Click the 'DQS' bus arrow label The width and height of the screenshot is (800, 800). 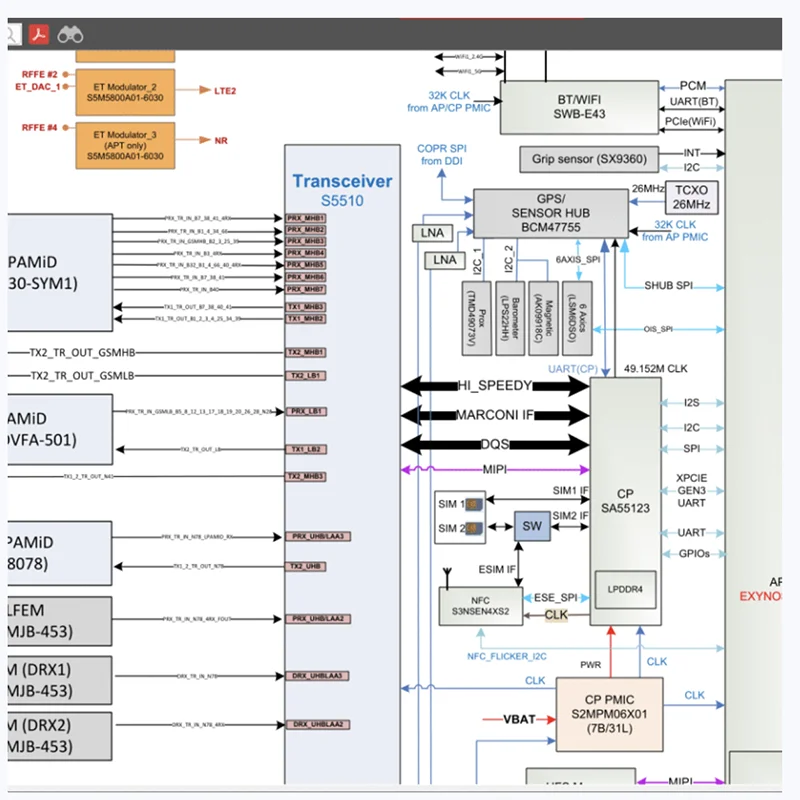(495, 444)
